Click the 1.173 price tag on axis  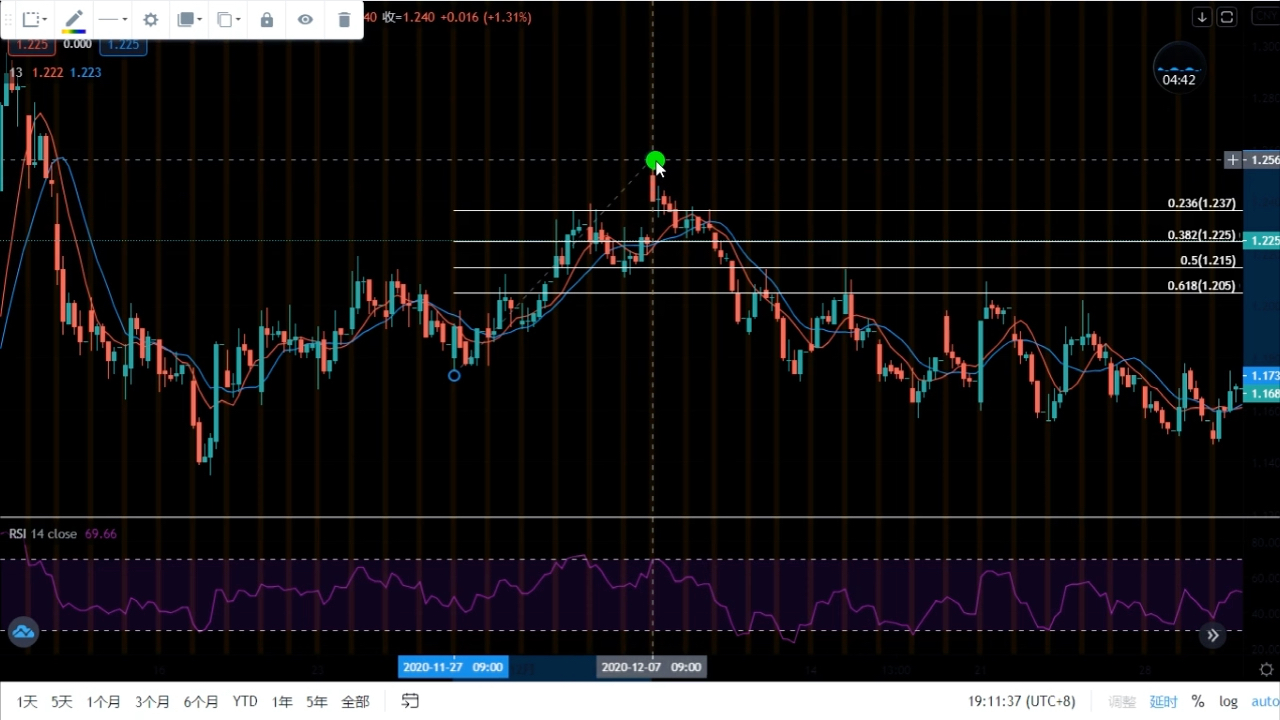1262,376
